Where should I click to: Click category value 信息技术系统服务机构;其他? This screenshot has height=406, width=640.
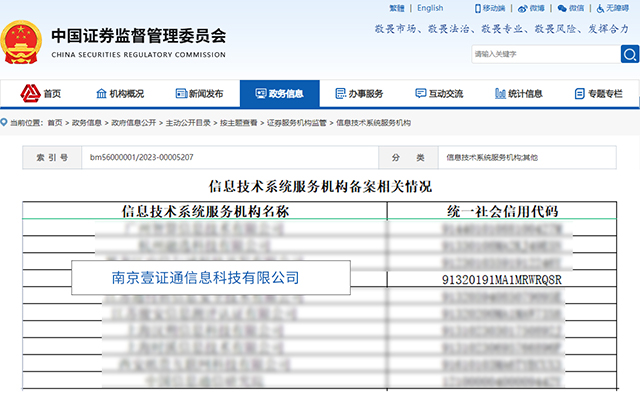point(492,158)
